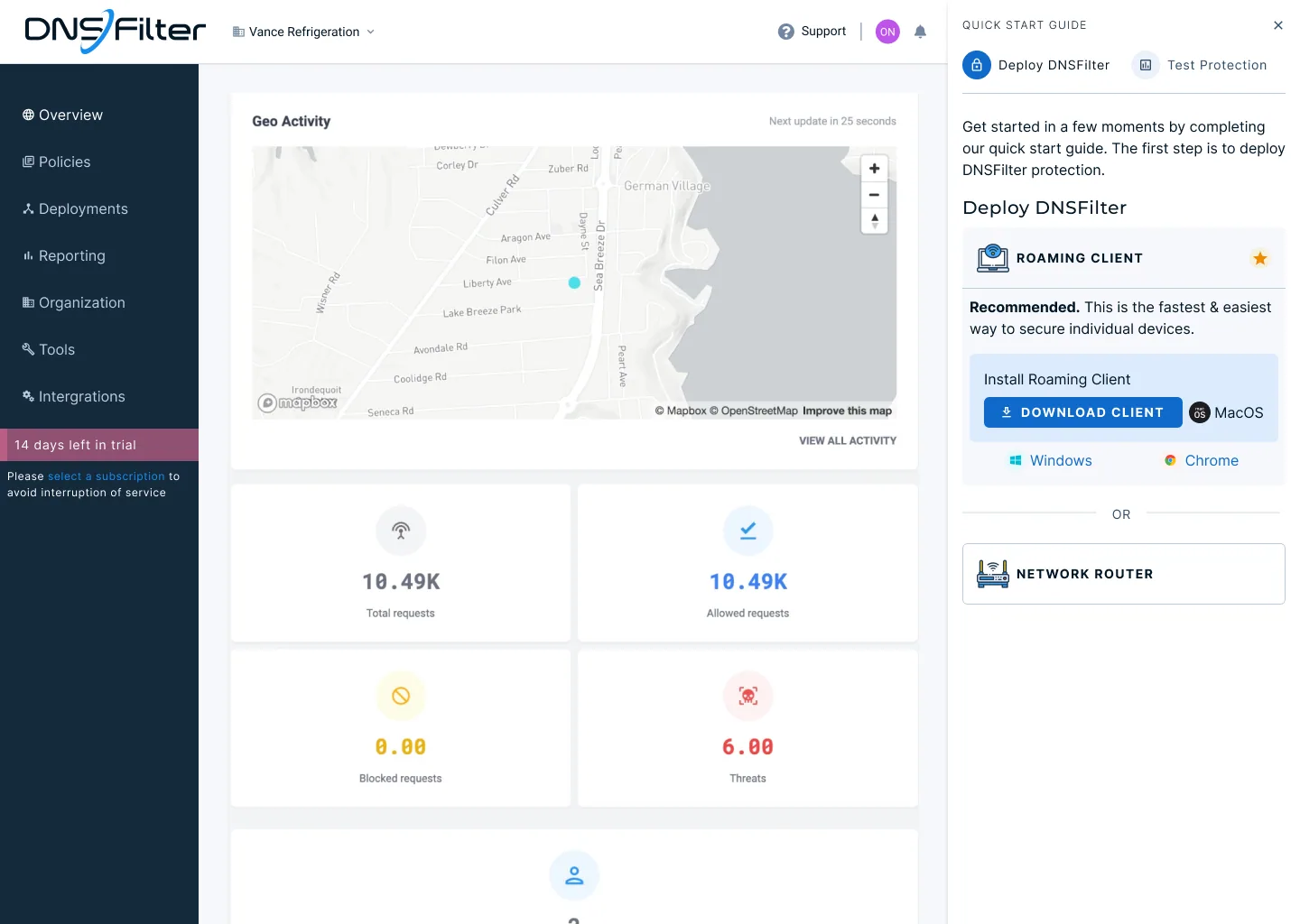
Task: Switch to Test Protection tab
Action: (x=1200, y=65)
